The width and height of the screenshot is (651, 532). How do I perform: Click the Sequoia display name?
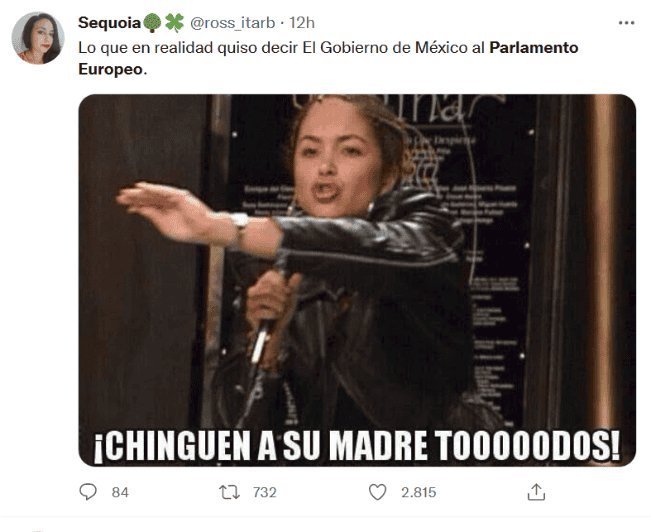(110, 23)
